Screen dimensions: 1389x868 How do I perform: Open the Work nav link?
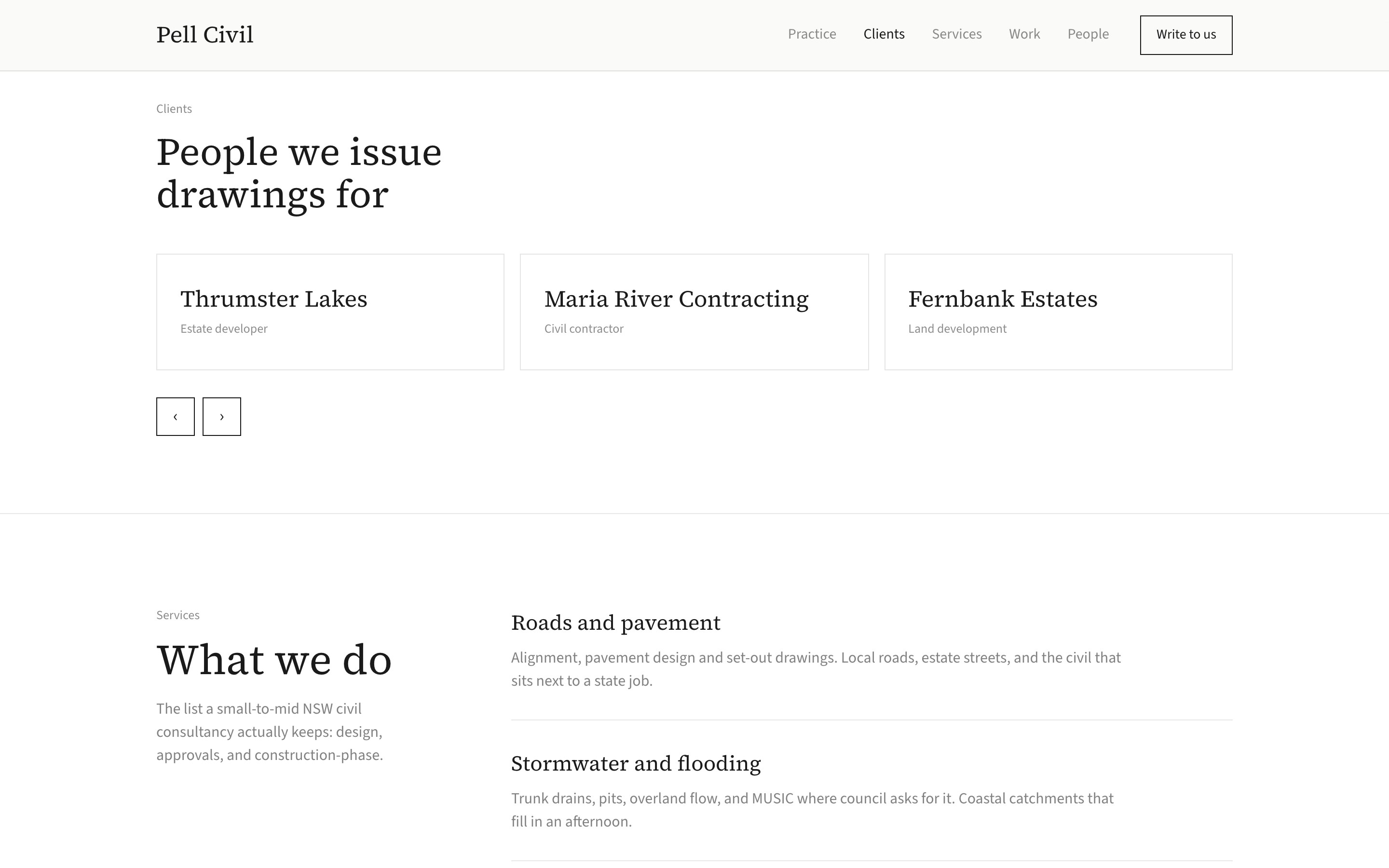click(1024, 34)
